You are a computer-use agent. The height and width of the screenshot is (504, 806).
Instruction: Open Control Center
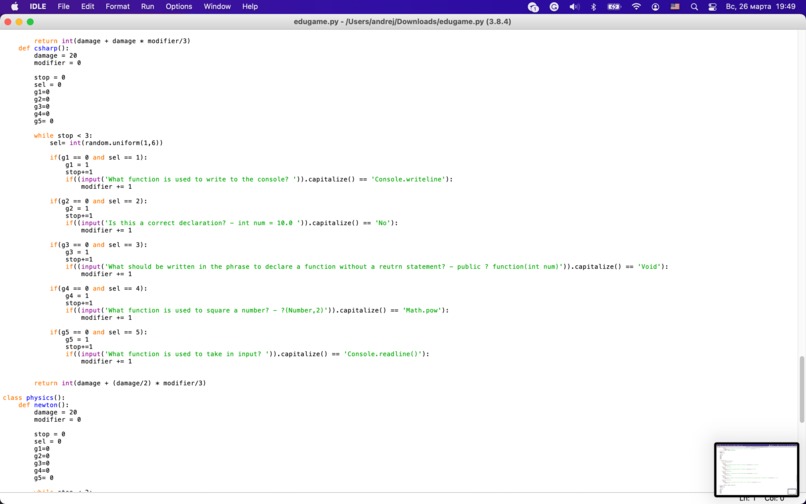click(712, 7)
